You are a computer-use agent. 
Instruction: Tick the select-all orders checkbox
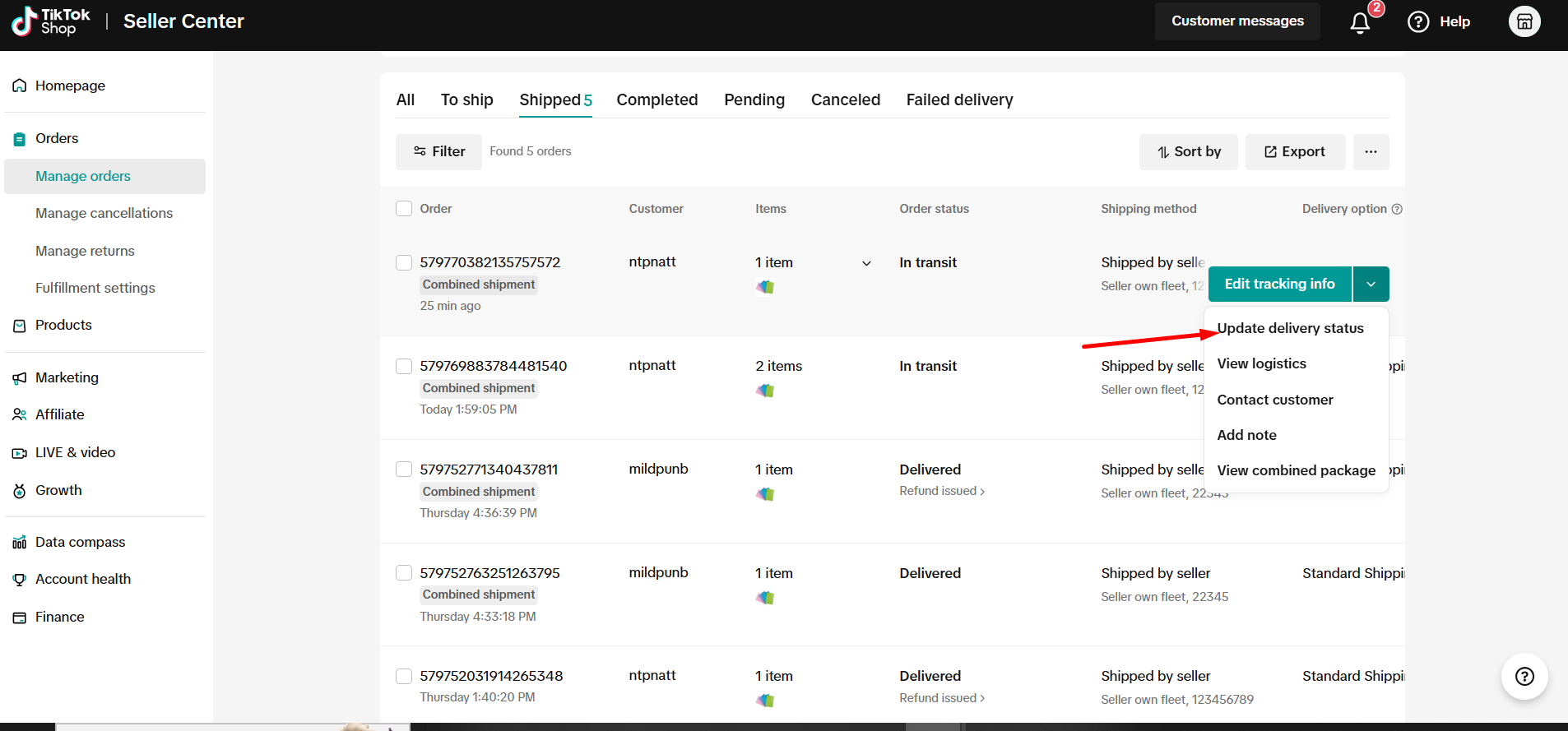404,209
